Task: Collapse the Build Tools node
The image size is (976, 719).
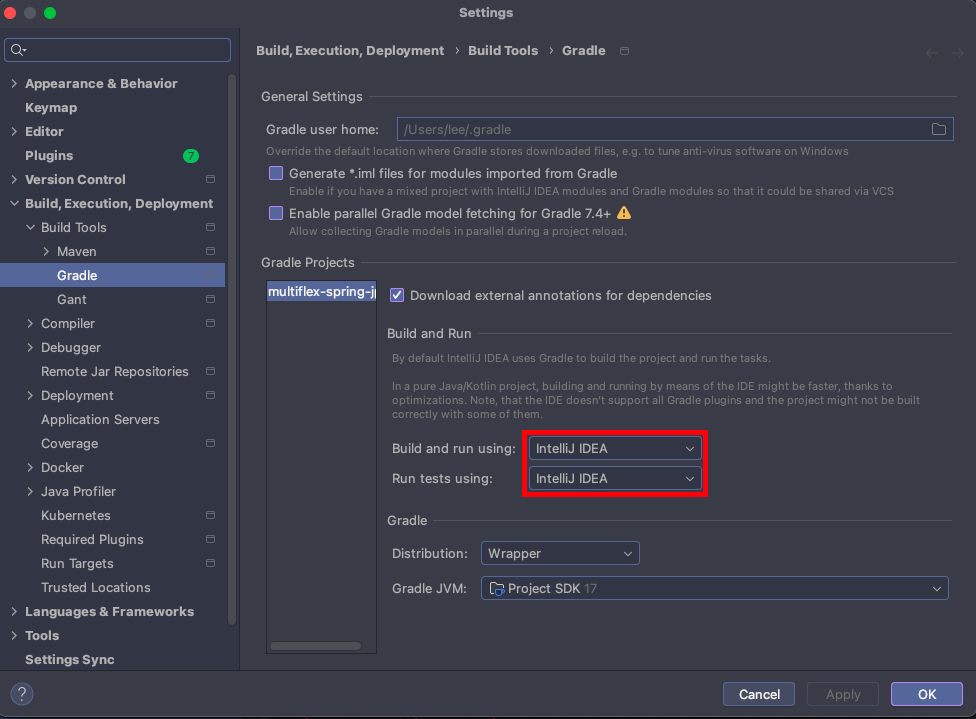Action: (30, 227)
